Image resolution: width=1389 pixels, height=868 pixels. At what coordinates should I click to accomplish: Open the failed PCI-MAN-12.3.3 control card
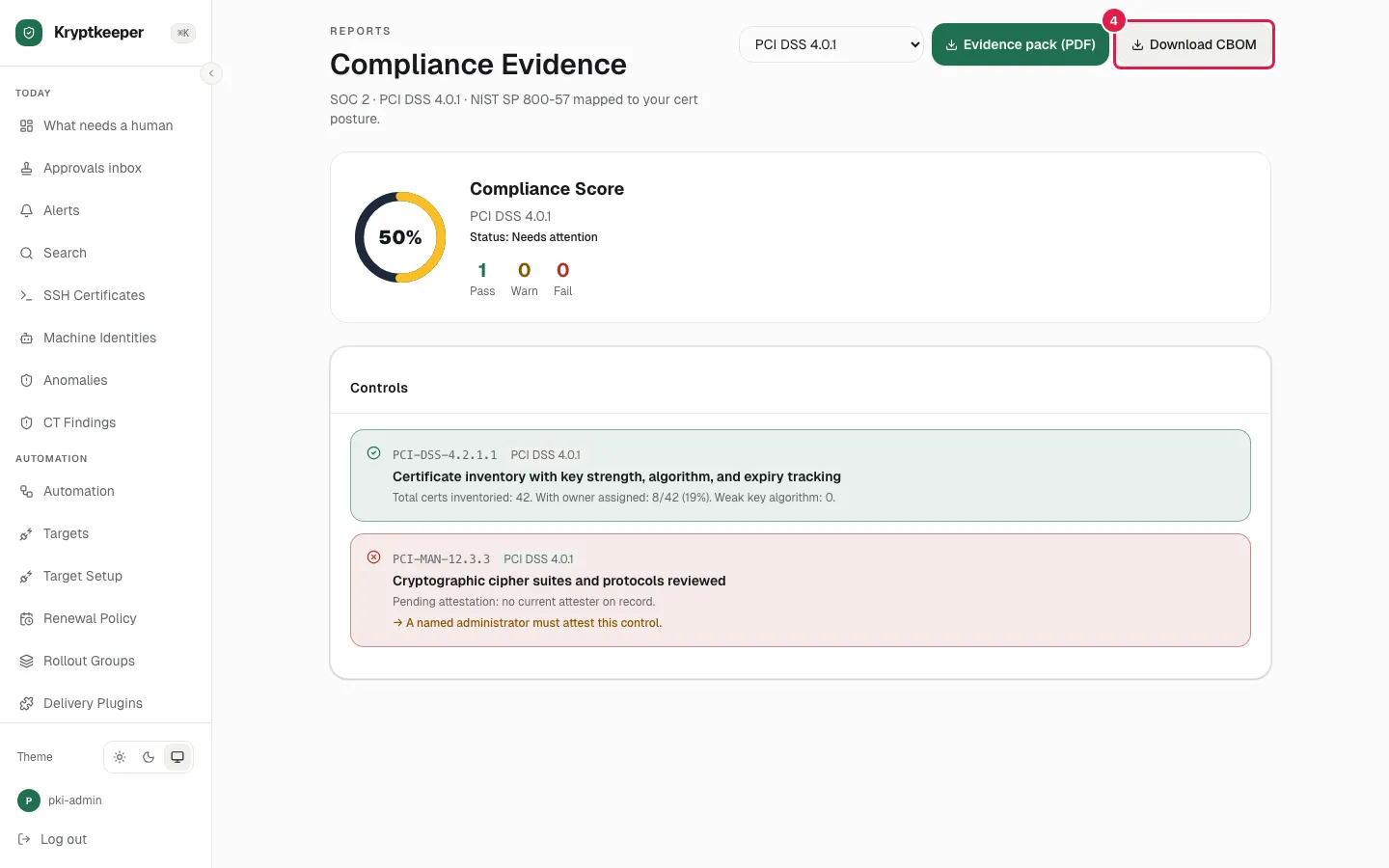[x=801, y=590]
